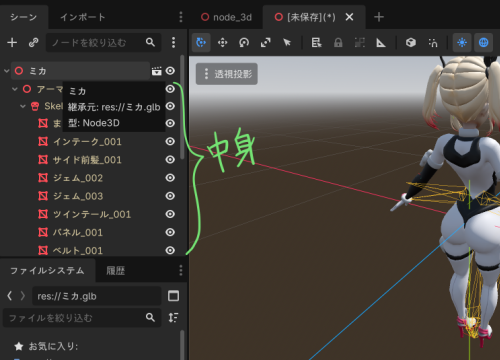Viewport: 500px width, 360px height.
Task: Click the file filter search icon
Action: point(150,318)
